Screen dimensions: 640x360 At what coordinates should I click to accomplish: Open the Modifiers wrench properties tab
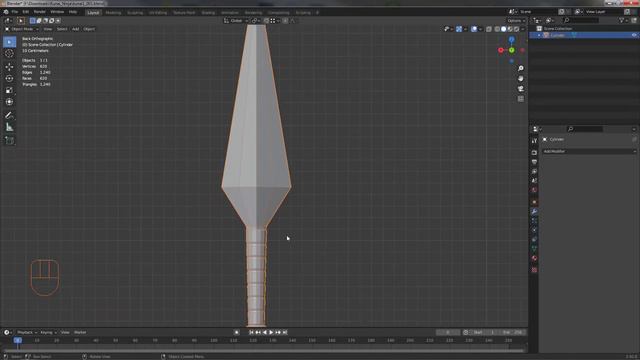[x=534, y=211]
